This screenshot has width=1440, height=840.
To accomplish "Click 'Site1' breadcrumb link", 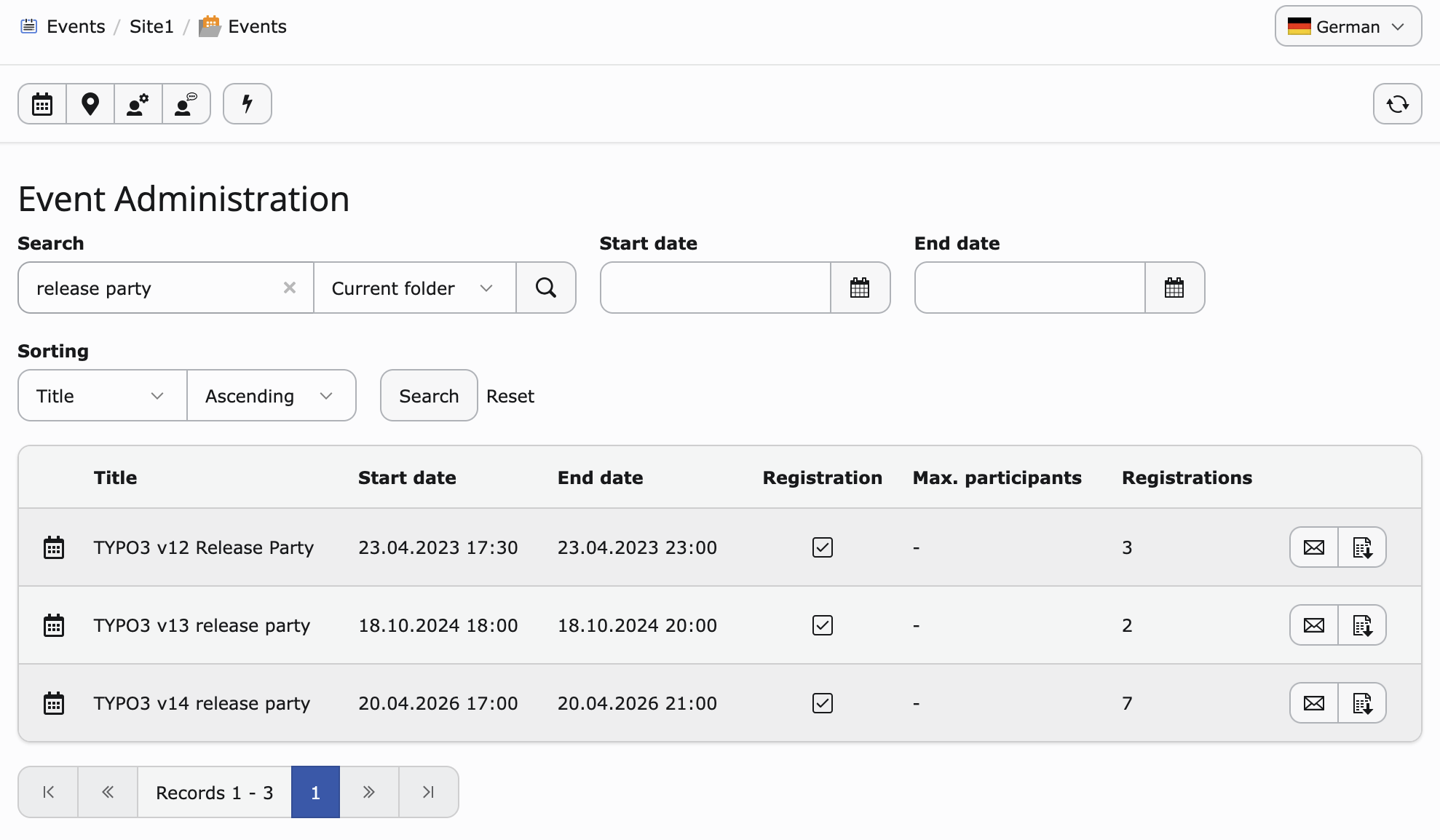I will click(x=151, y=26).
